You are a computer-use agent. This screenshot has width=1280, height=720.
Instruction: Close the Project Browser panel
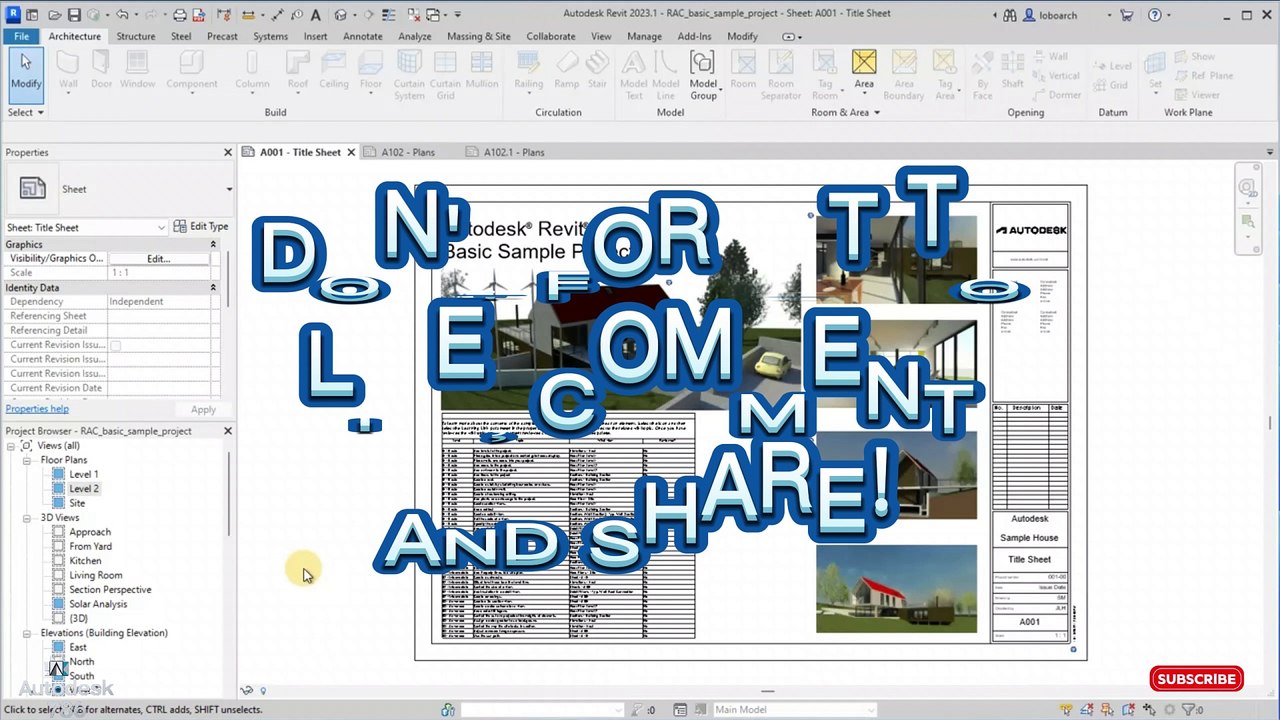coord(227,431)
